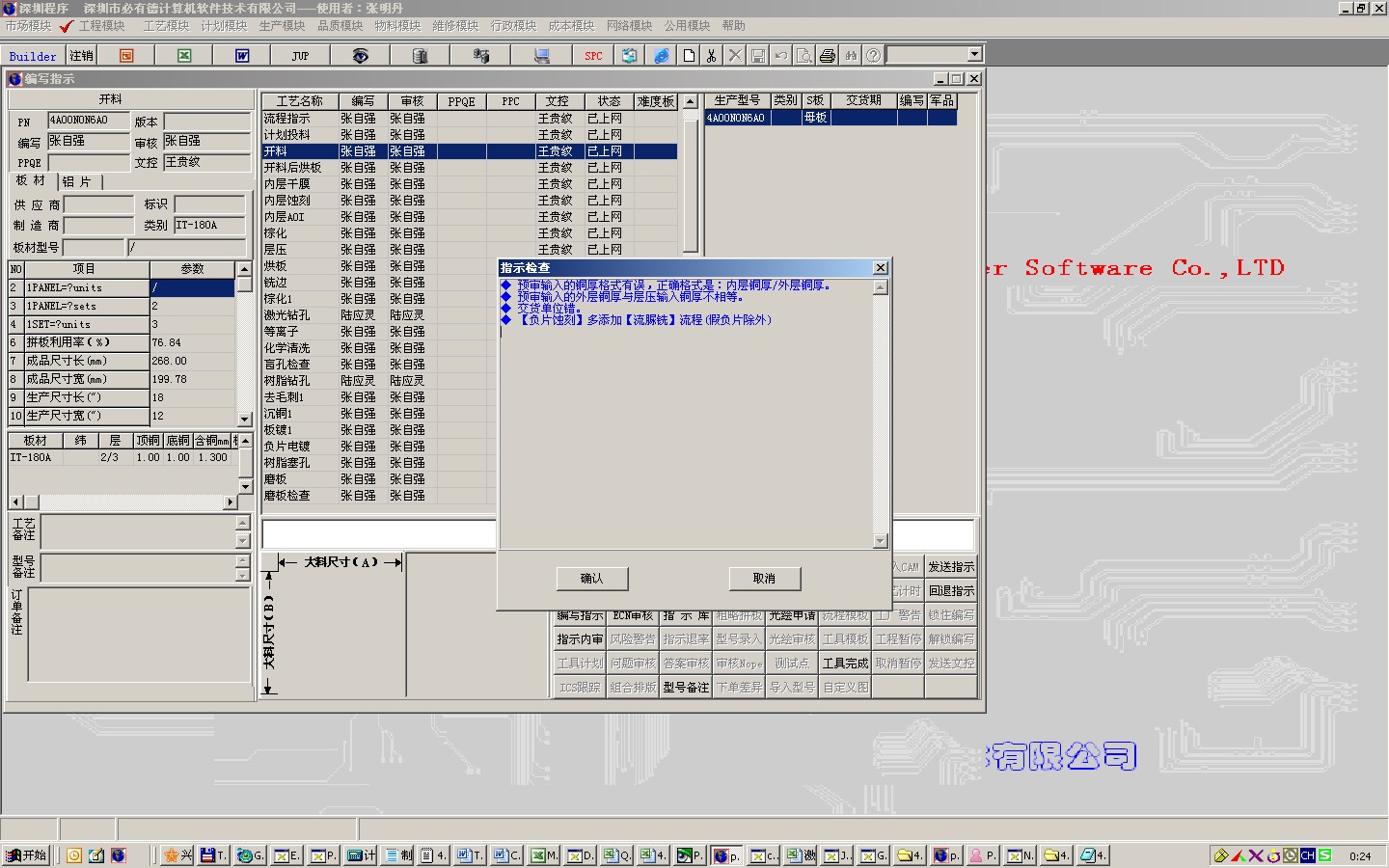Click the refresh documents icon beside SPC

(x=629, y=56)
